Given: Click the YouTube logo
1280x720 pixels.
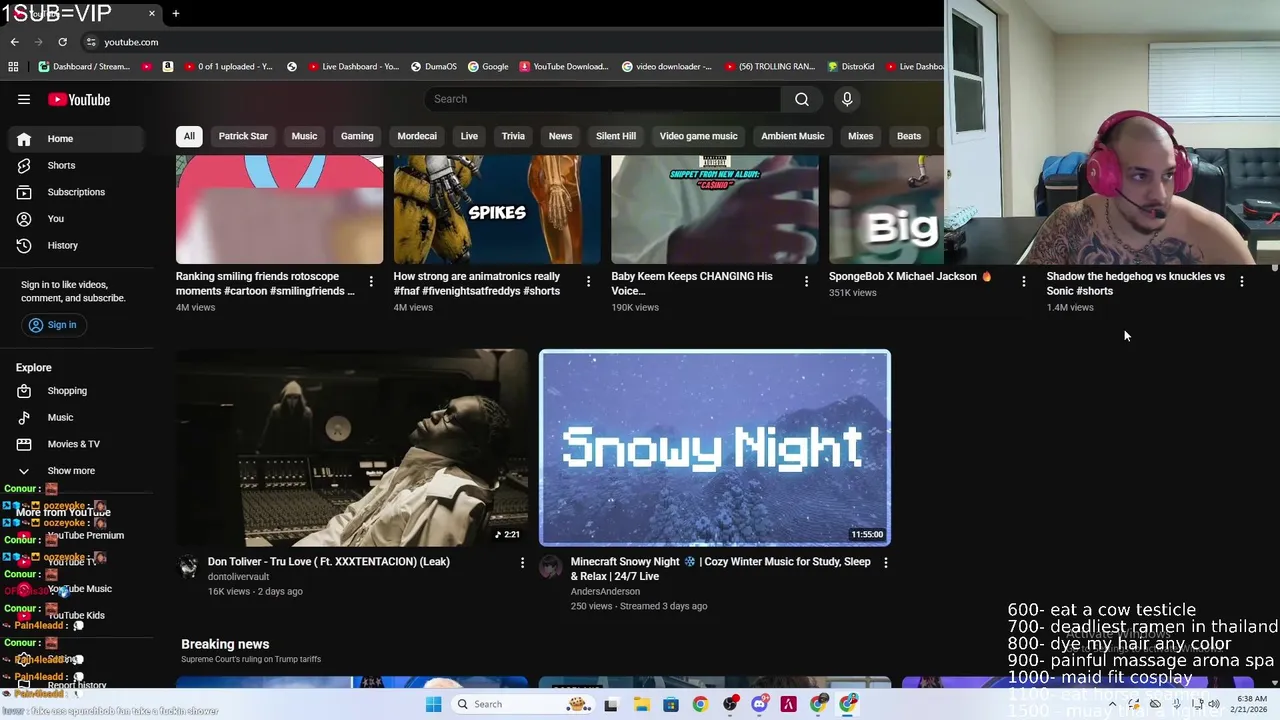Looking at the screenshot, I should tap(79, 99).
